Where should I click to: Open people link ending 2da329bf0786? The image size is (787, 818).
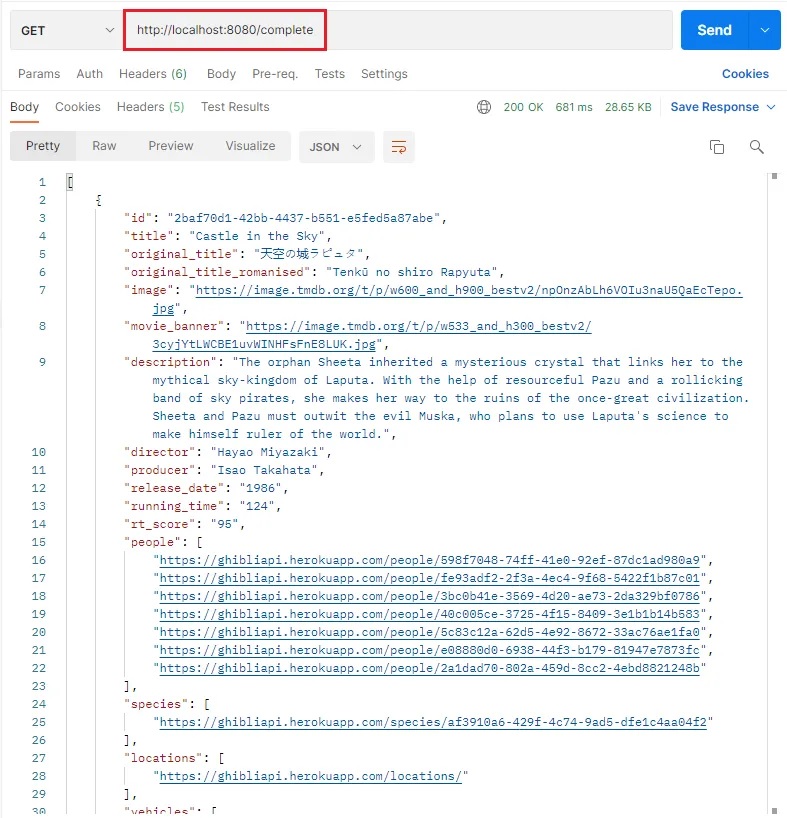coord(429,596)
